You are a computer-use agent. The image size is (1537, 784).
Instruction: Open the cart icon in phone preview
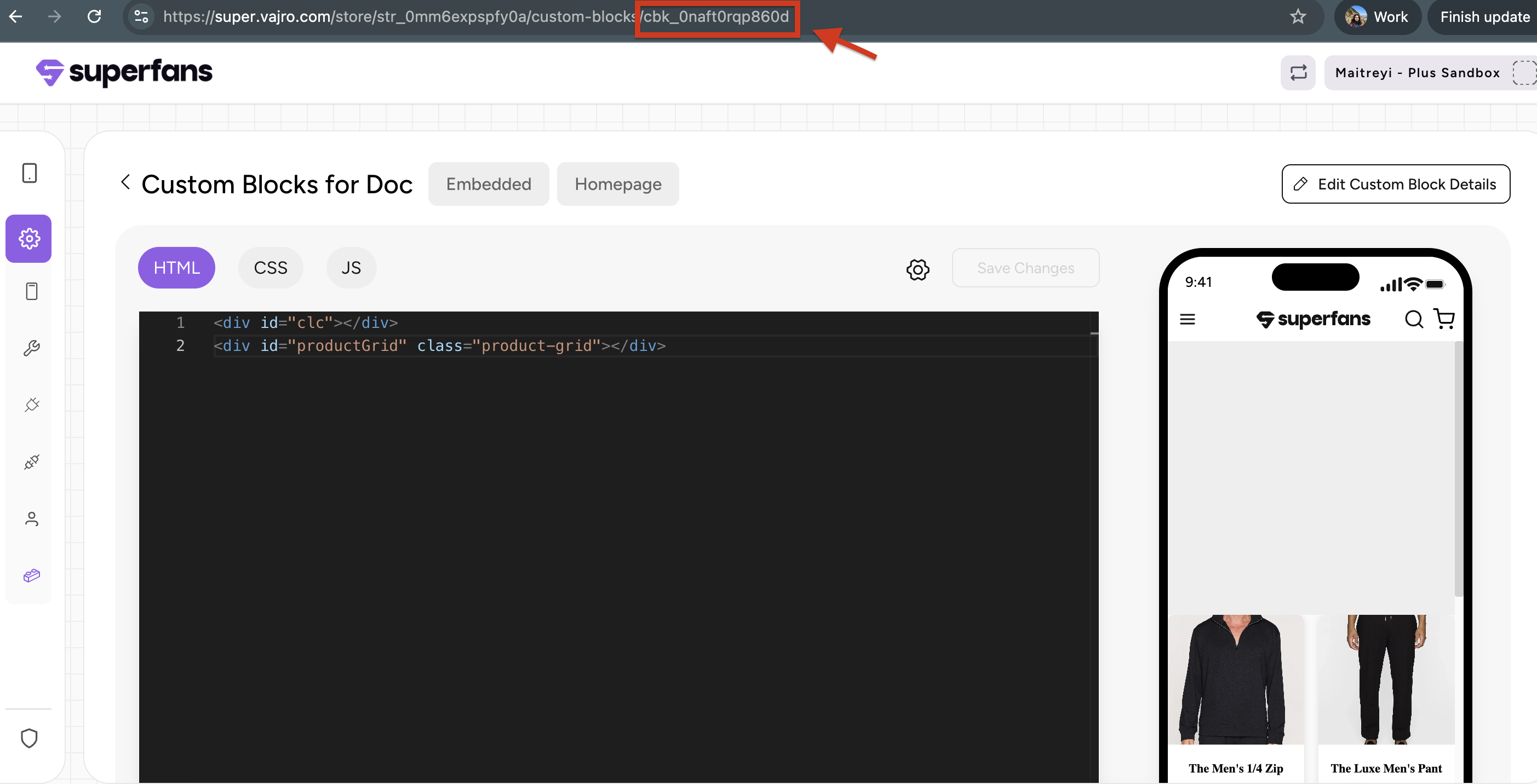[1444, 319]
